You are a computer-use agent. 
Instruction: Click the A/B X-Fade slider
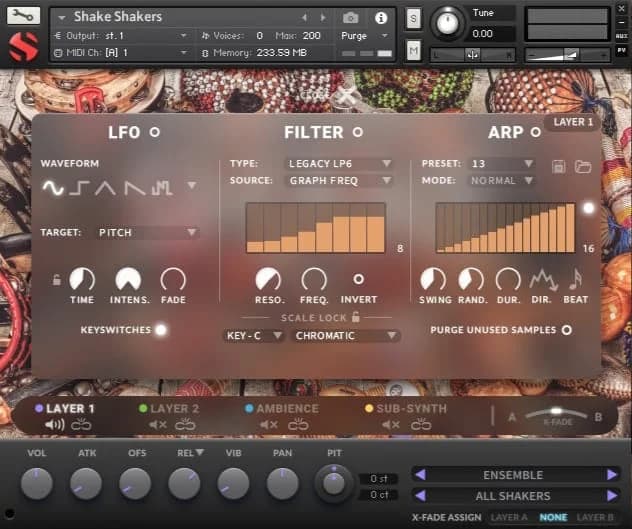tap(555, 412)
